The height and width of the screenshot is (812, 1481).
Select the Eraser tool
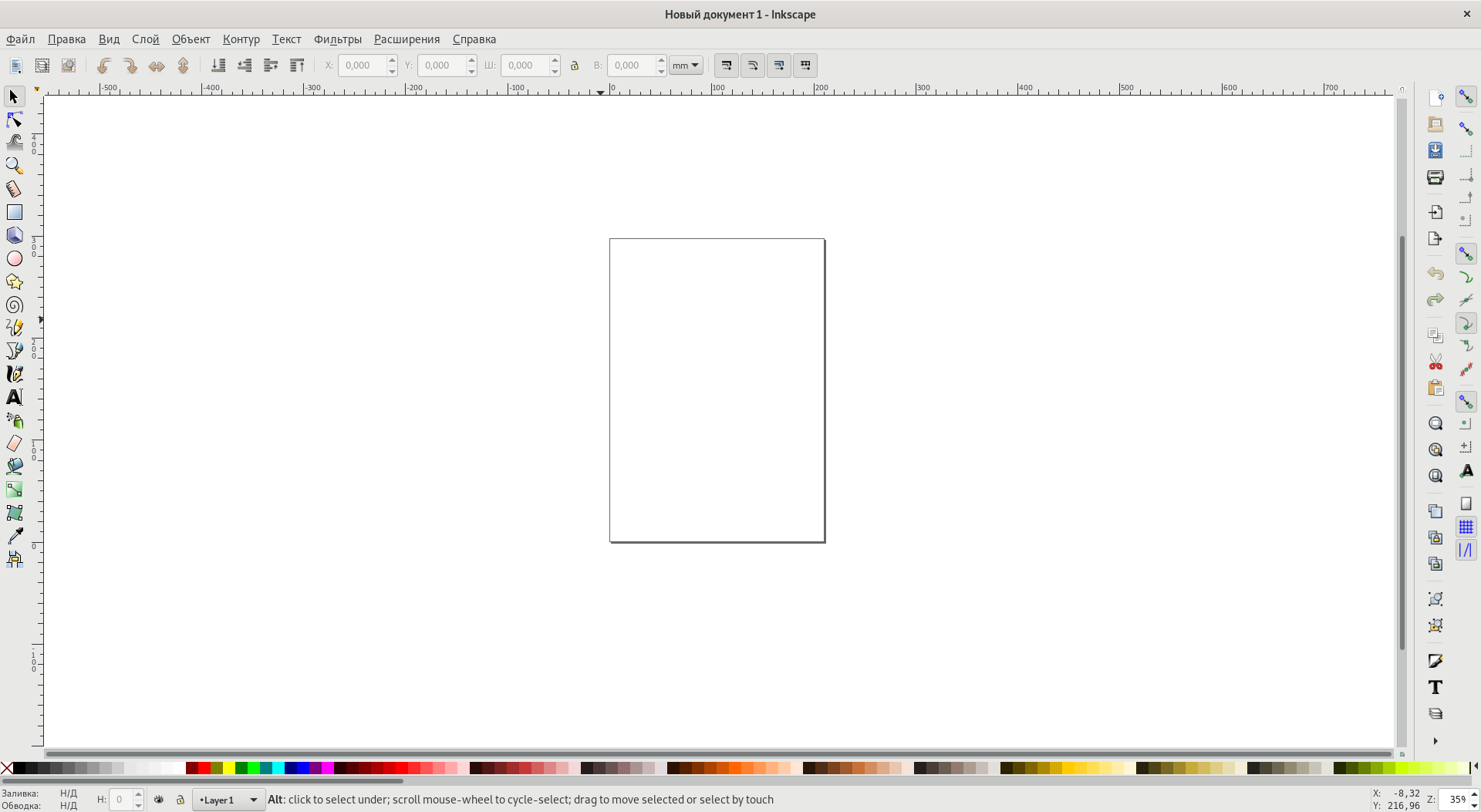[14, 443]
